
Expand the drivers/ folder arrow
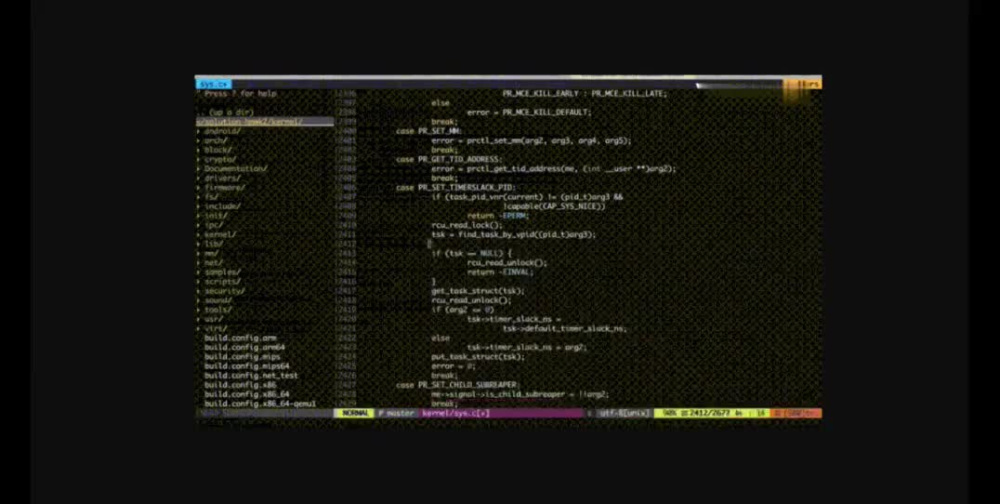[x=198, y=179]
